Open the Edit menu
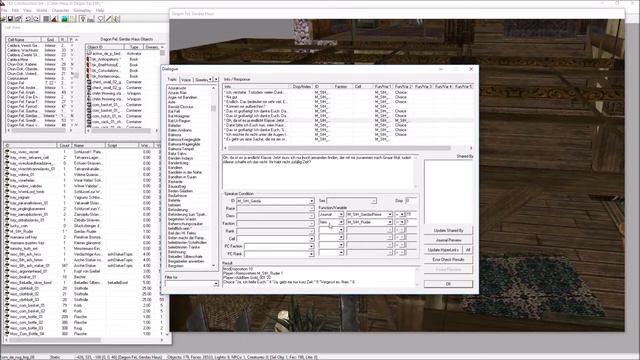Screen dimensions: 640x360 coord(15,10)
